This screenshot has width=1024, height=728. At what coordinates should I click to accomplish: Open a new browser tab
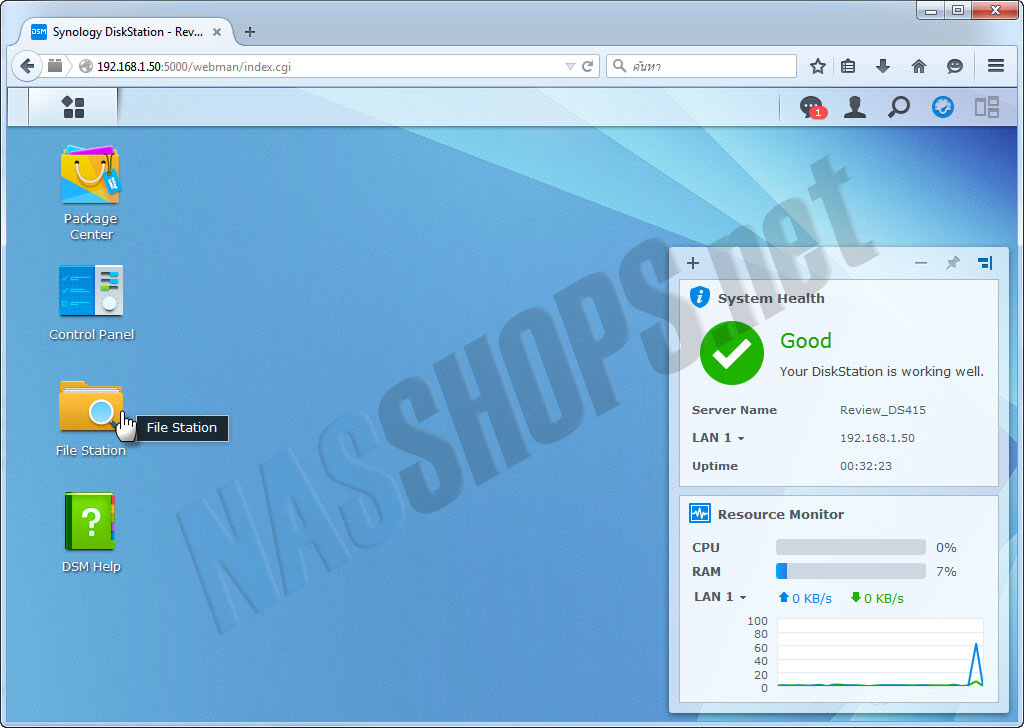coord(249,31)
